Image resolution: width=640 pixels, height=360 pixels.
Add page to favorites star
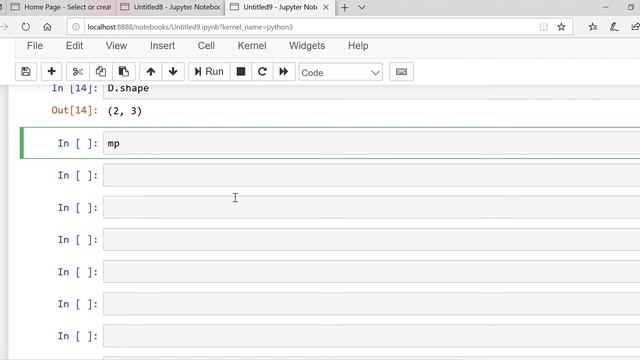click(561, 27)
